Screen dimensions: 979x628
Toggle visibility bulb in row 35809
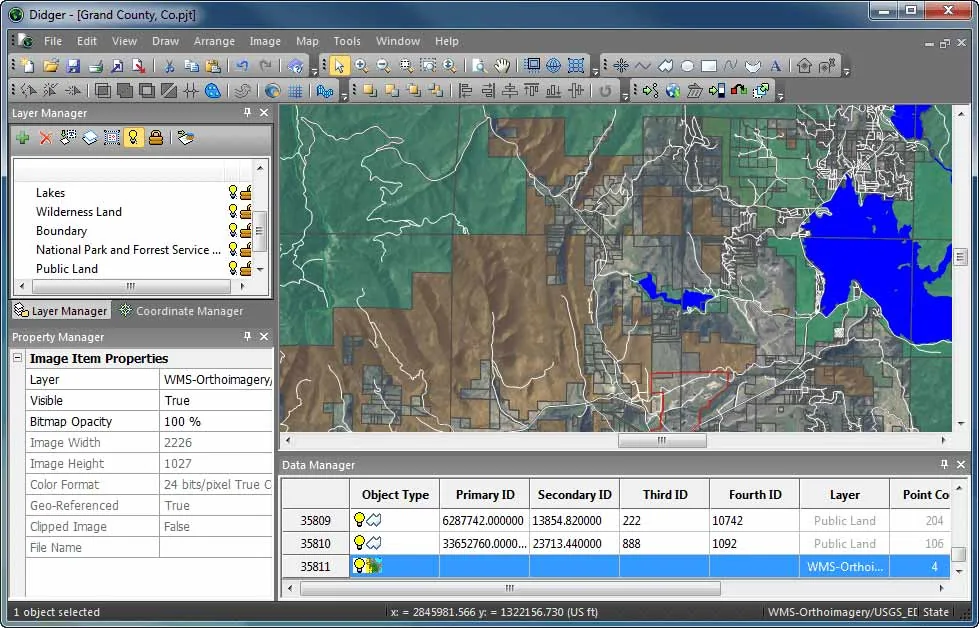pyautogui.click(x=359, y=519)
